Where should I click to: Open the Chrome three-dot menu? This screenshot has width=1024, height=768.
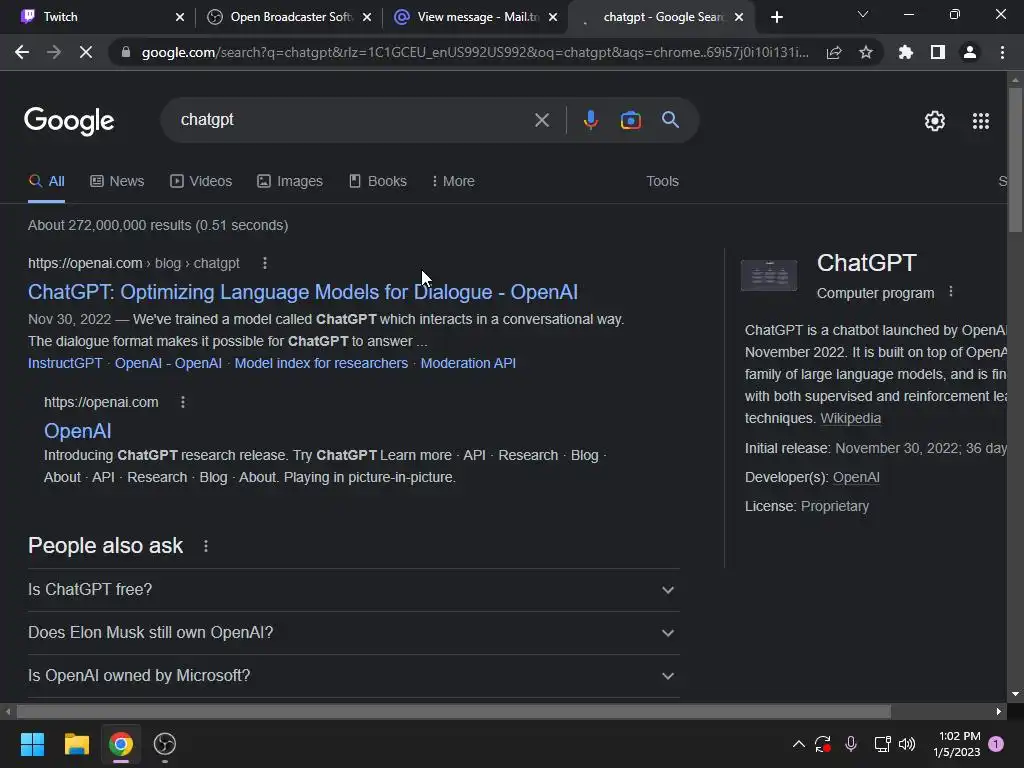tap(1002, 52)
